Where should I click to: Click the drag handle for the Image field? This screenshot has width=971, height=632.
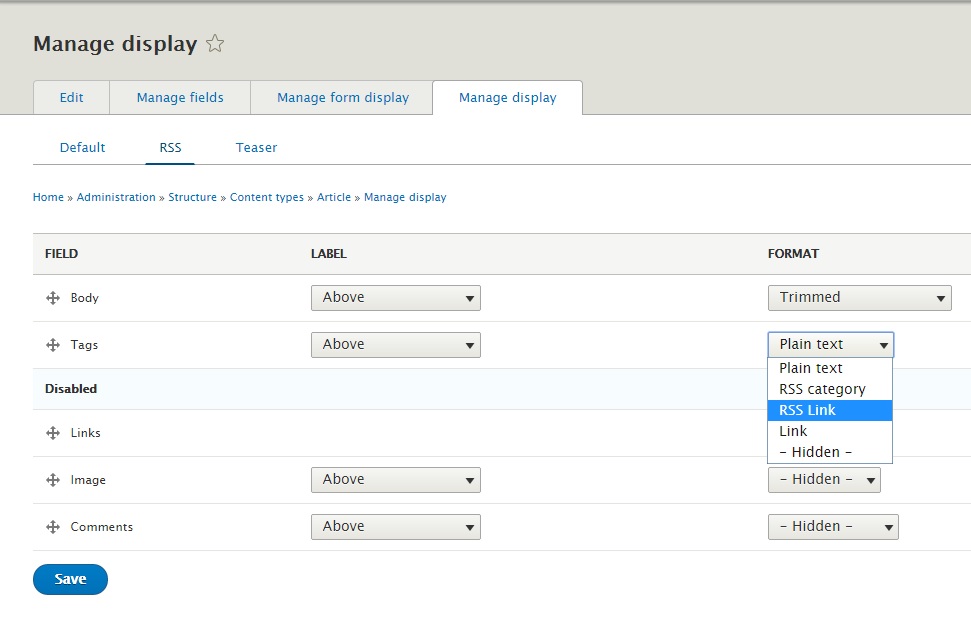coord(53,479)
